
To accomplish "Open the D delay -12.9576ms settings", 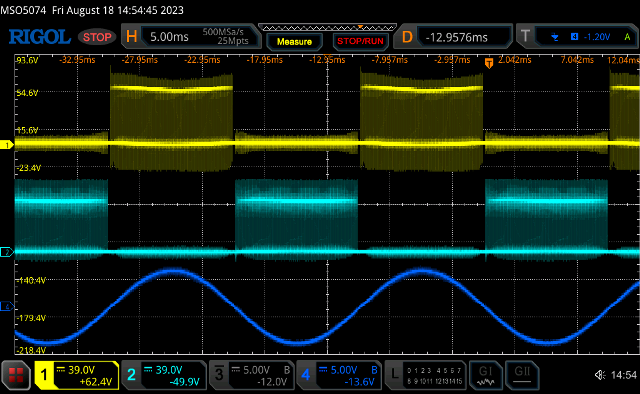I will point(454,37).
